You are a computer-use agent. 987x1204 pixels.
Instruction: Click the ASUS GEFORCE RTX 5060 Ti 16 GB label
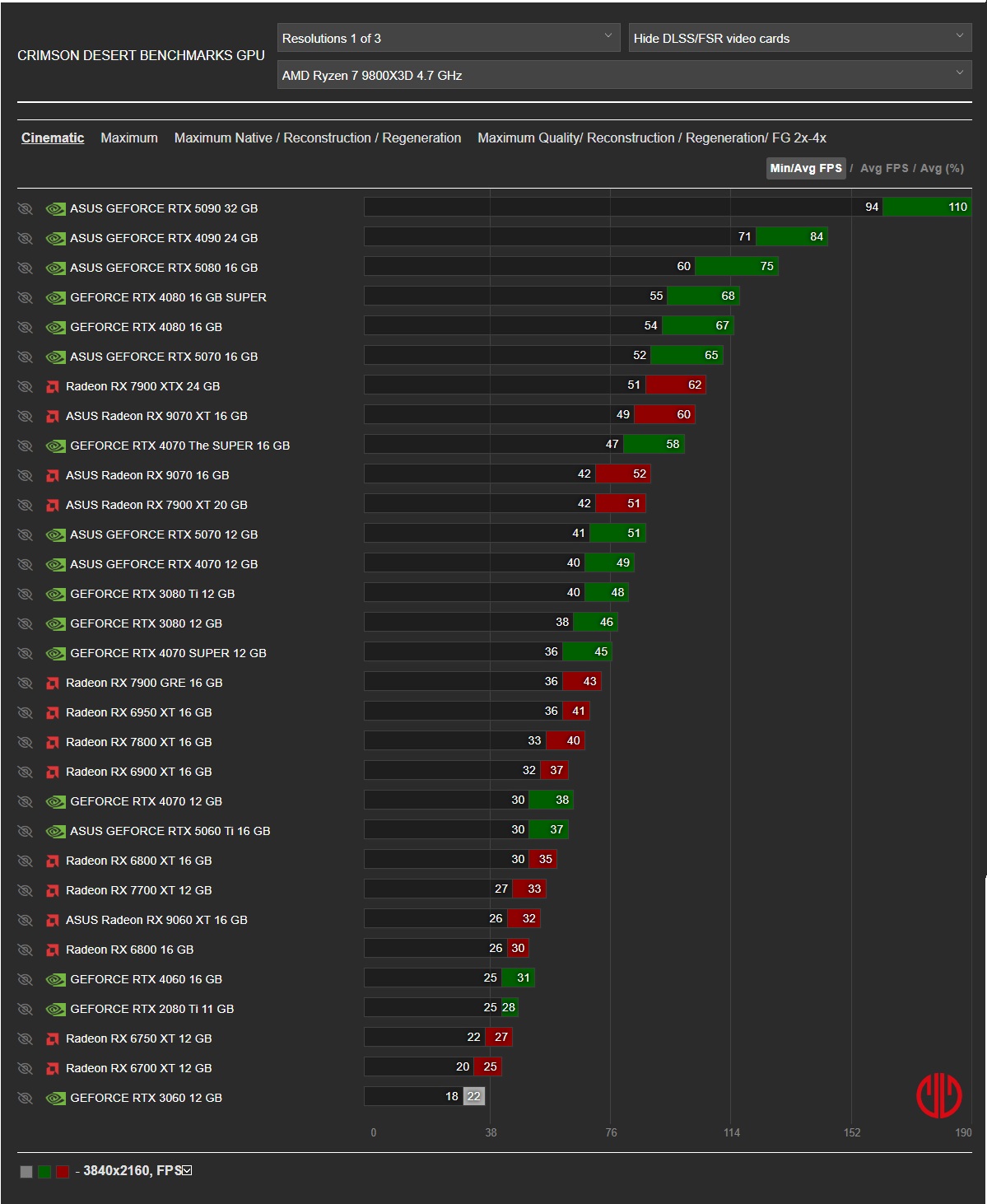[170, 831]
